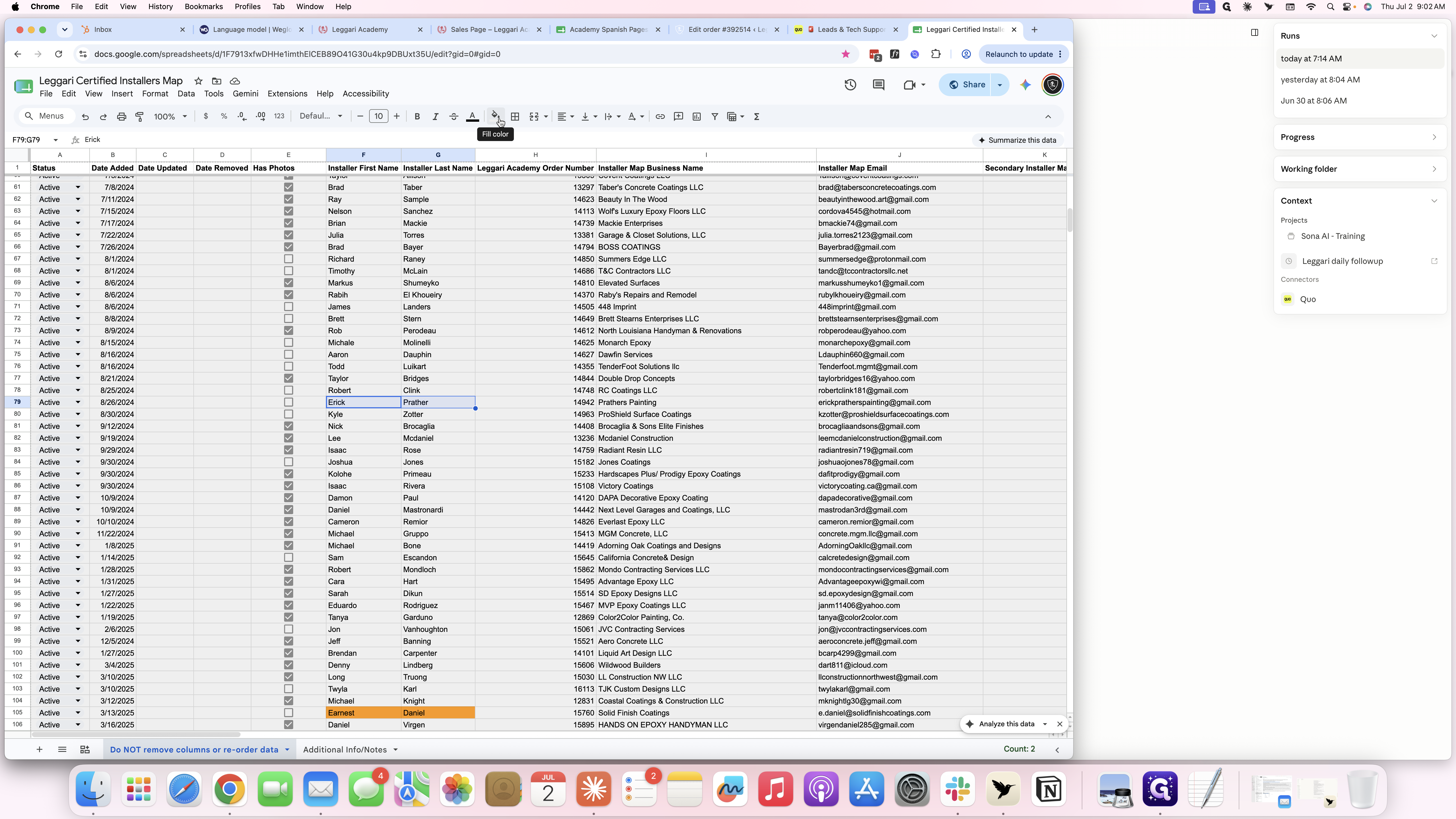Toggle italic formatting
Image resolution: width=1456 pixels, height=819 pixels.
435,116
